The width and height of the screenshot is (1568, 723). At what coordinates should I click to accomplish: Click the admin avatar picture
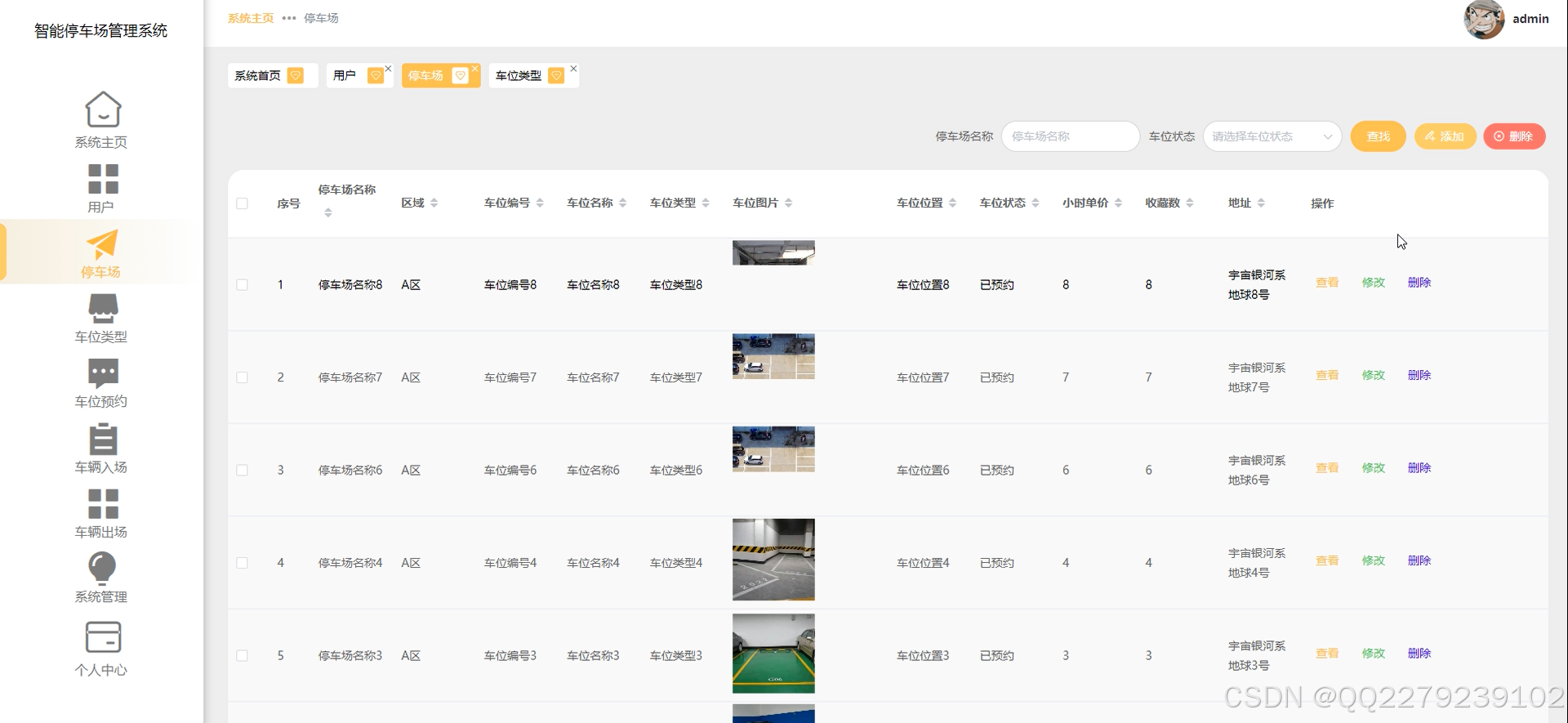tap(1483, 19)
